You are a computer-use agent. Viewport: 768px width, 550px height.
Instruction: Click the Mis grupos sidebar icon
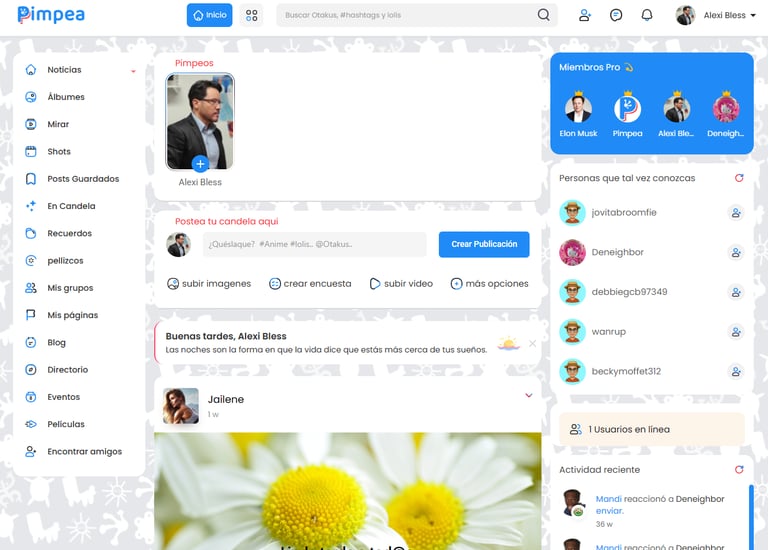(x=30, y=288)
